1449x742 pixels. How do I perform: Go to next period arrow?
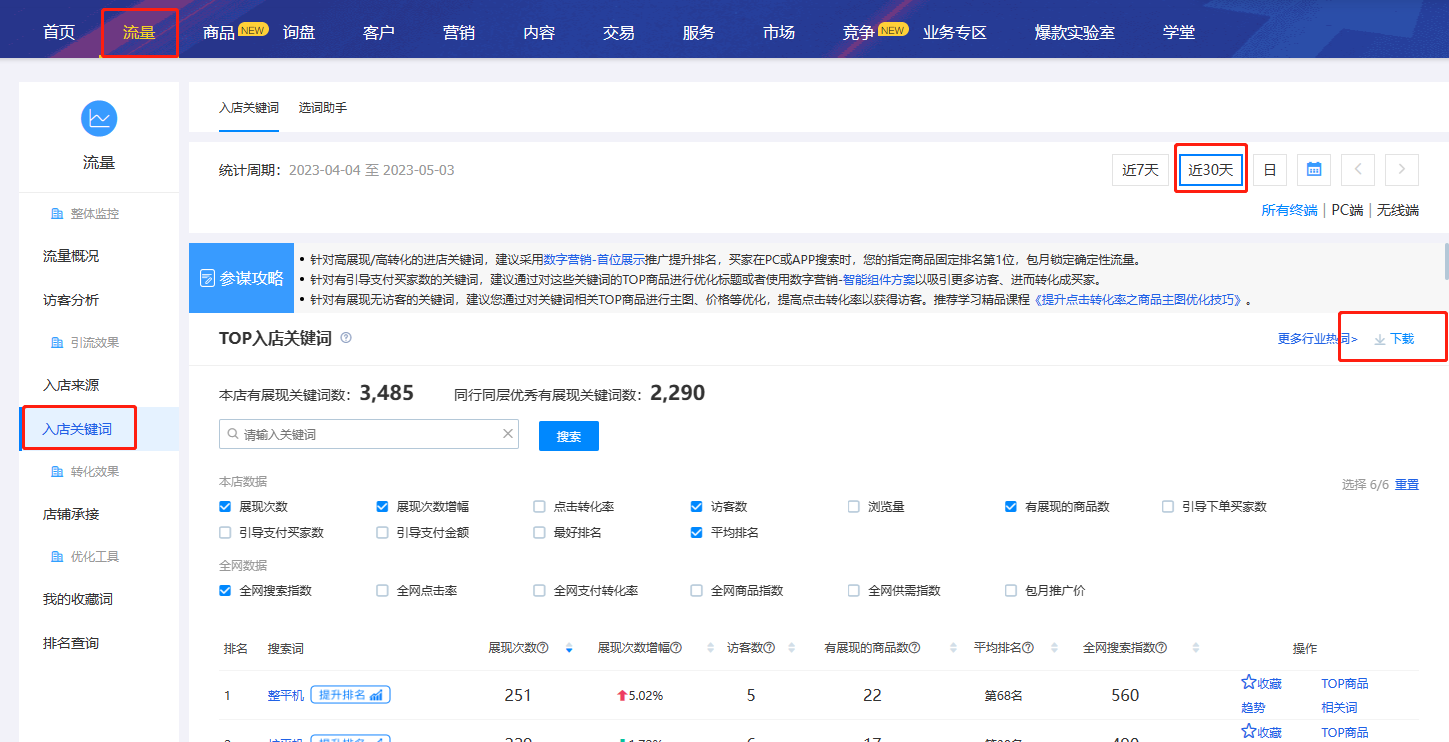1402,170
